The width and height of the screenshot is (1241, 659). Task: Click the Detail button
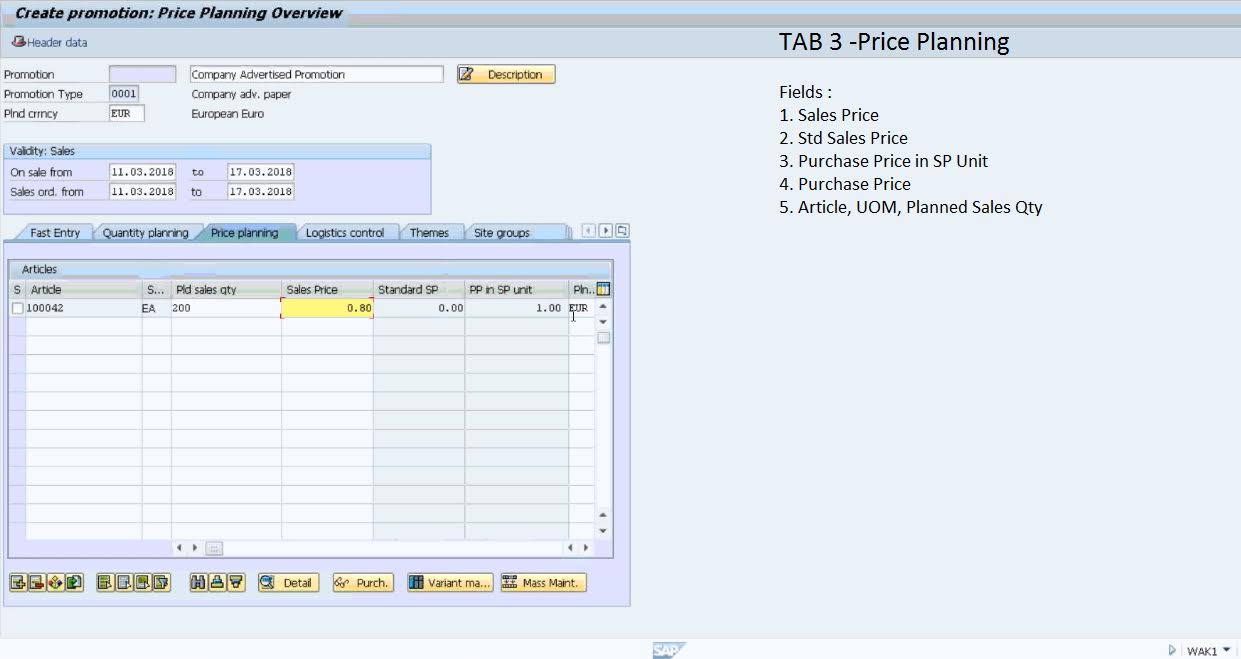pyautogui.click(x=288, y=582)
